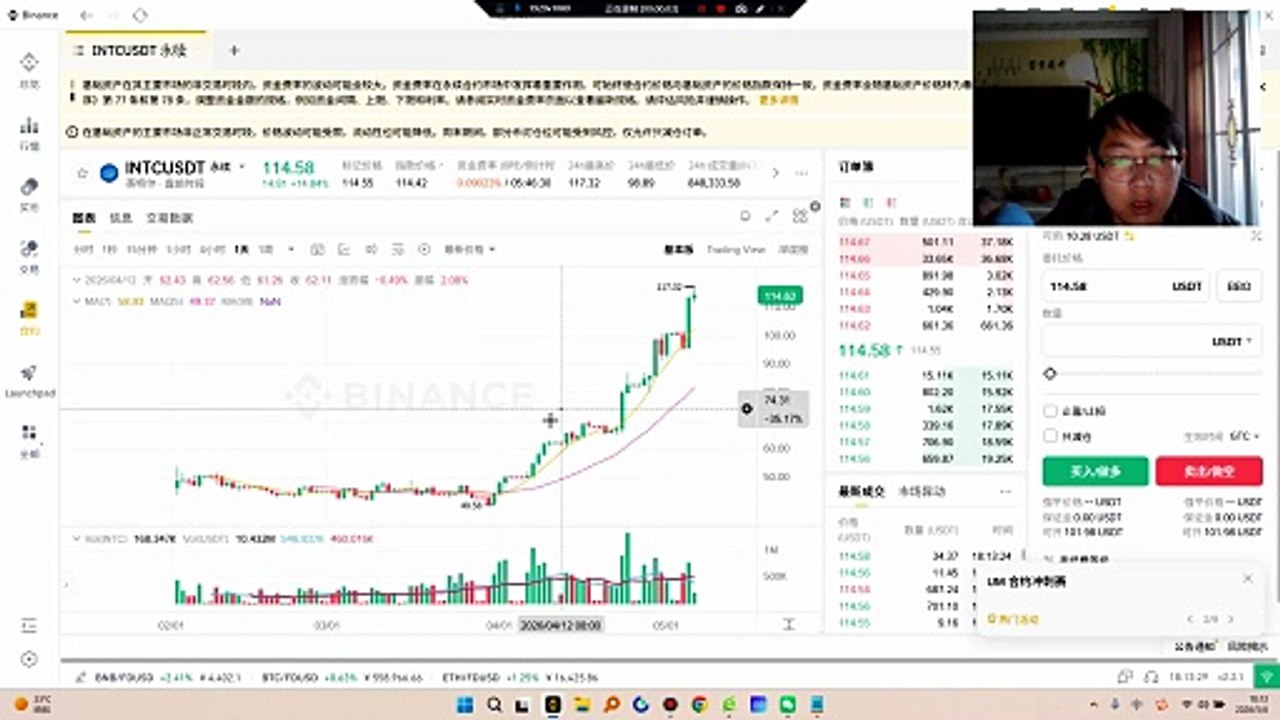This screenshot has width=1280, height=720.
Task: Enable the take-profit/stop-loss checkbox
Action: pos(1050,411)
